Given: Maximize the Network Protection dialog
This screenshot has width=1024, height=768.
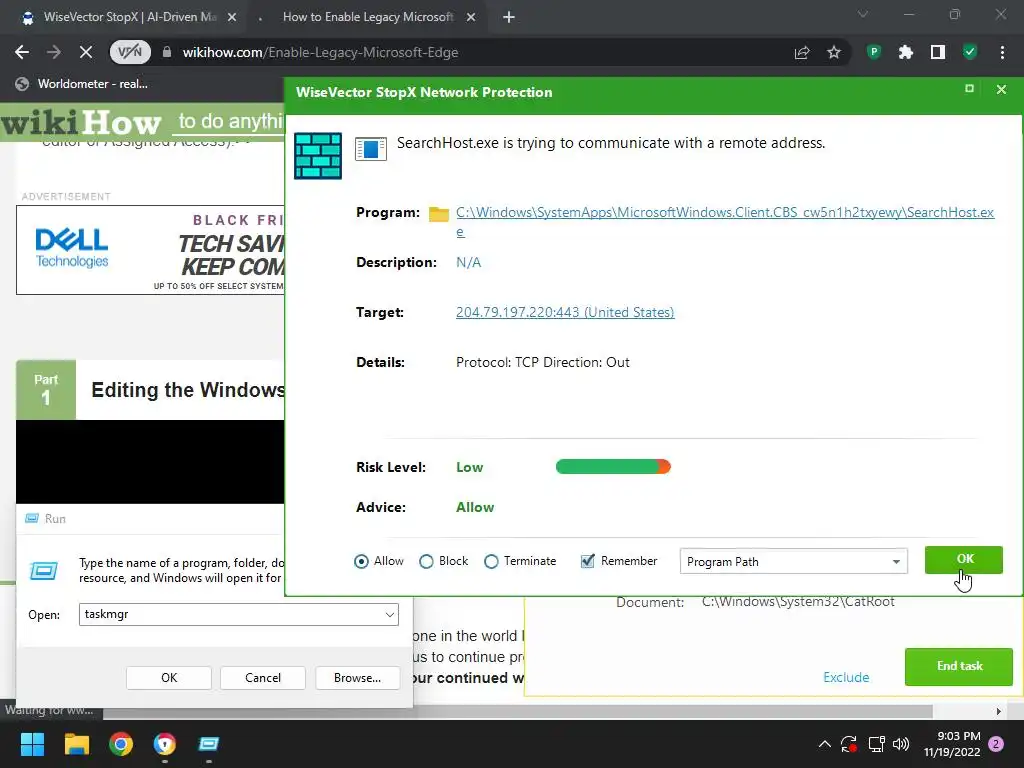Looking at the screenshot, I should 969,89.
